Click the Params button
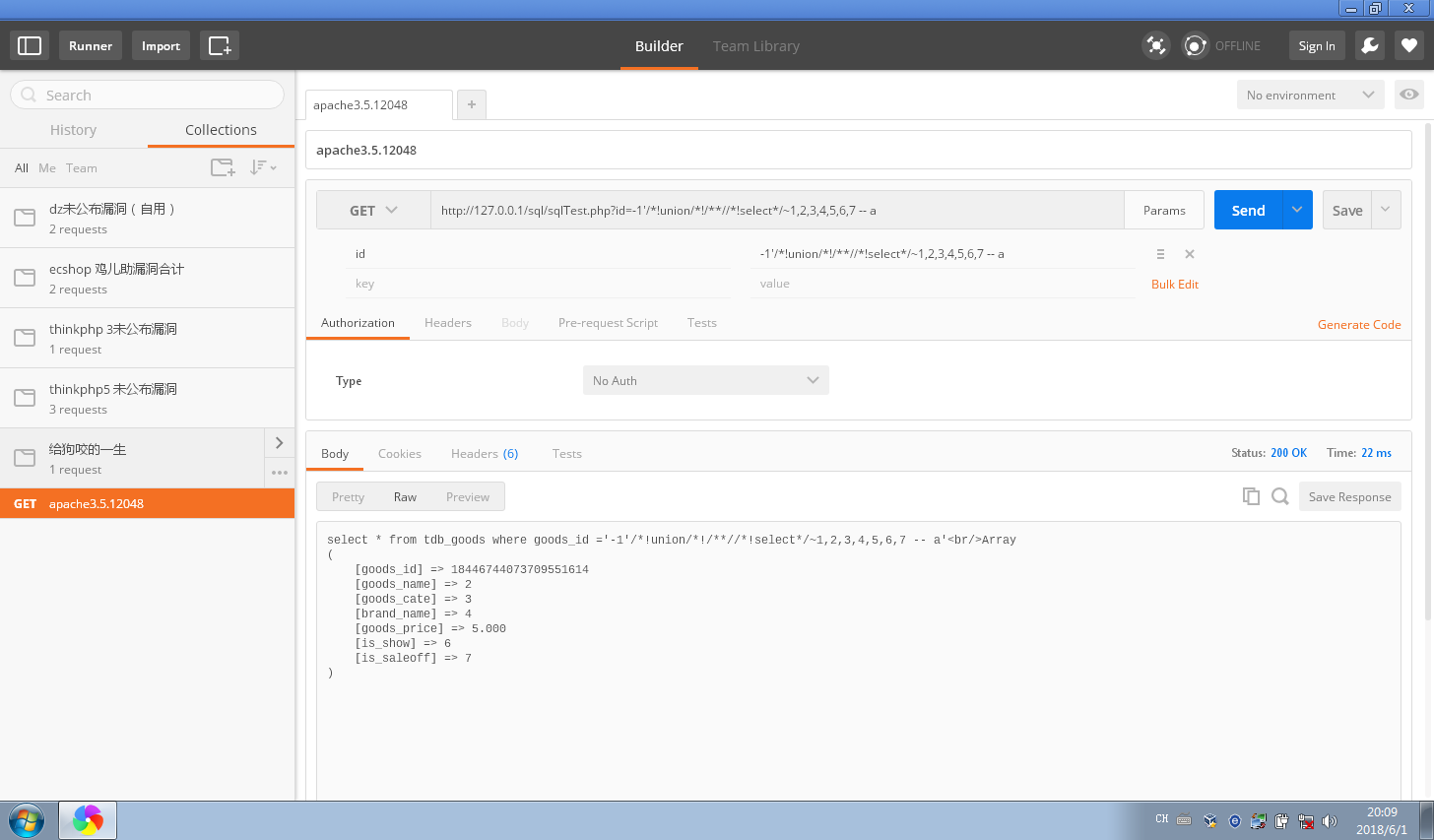 (x=1164, y=210)
